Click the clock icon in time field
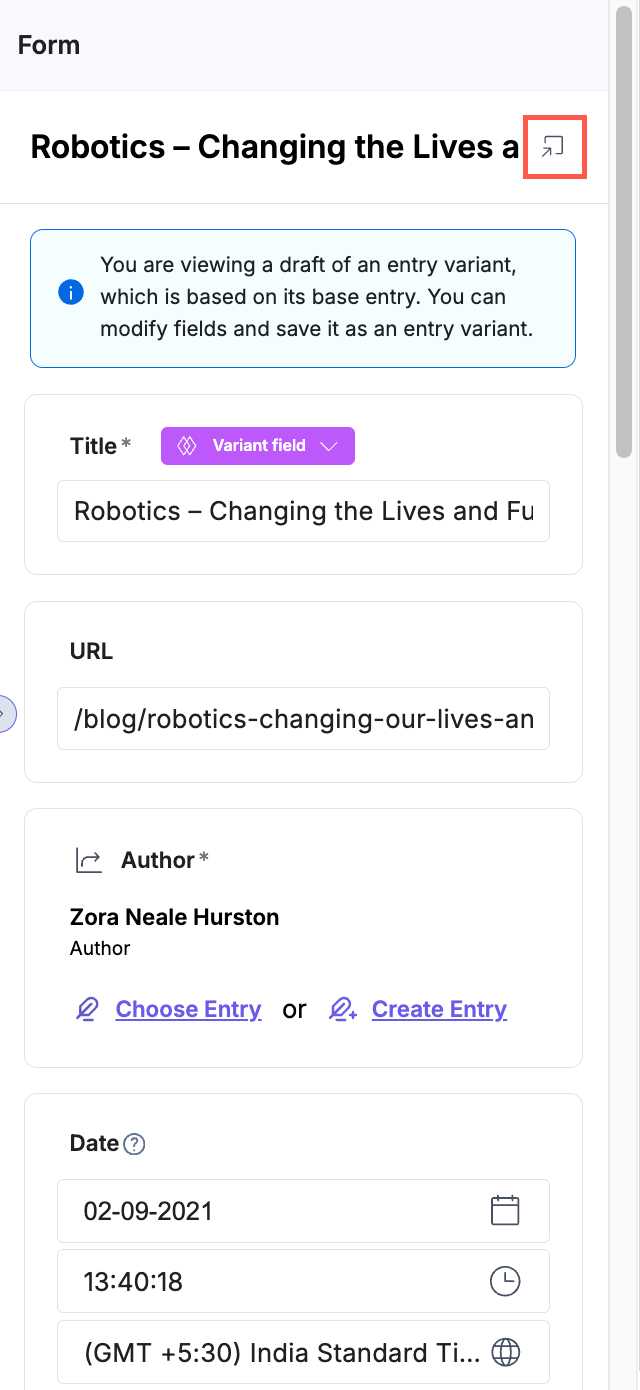Viewport: 640px width, 1390px height. pos(505,1281)
